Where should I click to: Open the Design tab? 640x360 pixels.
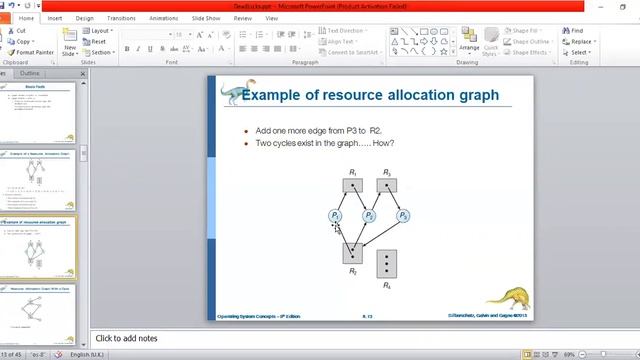pos(84,18)
